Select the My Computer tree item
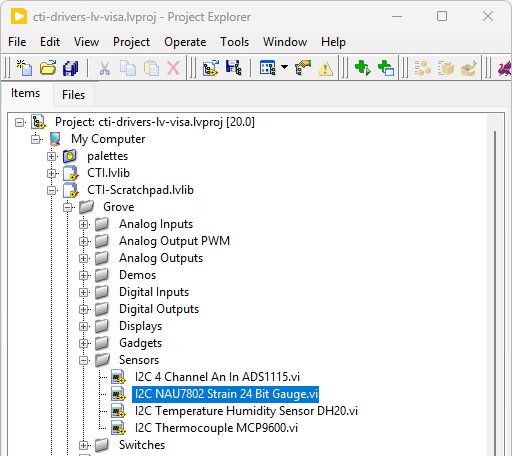Screen dimensions: 512x456 (108, 139)
